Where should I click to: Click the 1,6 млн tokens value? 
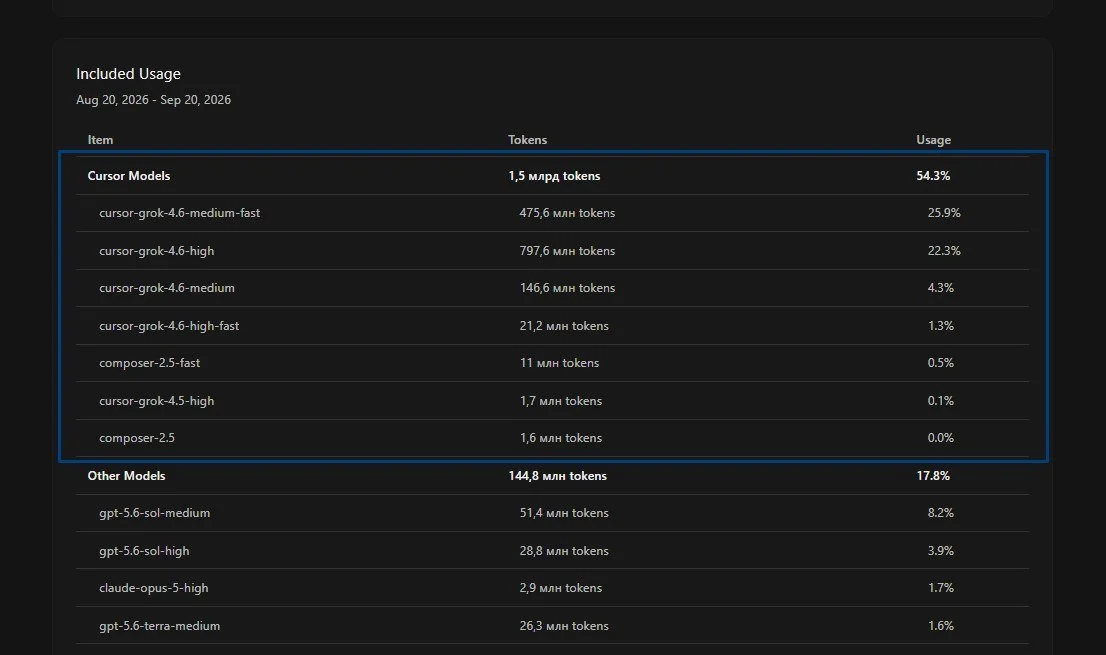pyautogui.click(x=561, y=438)
